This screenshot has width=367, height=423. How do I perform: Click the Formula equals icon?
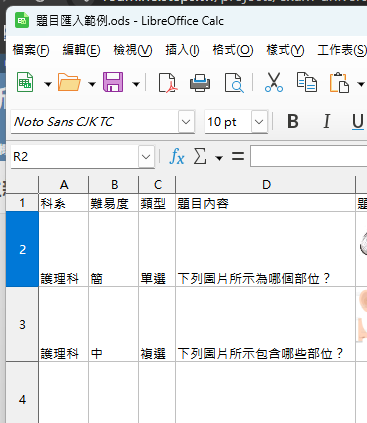pyautogui.click(x=238, y=156)
